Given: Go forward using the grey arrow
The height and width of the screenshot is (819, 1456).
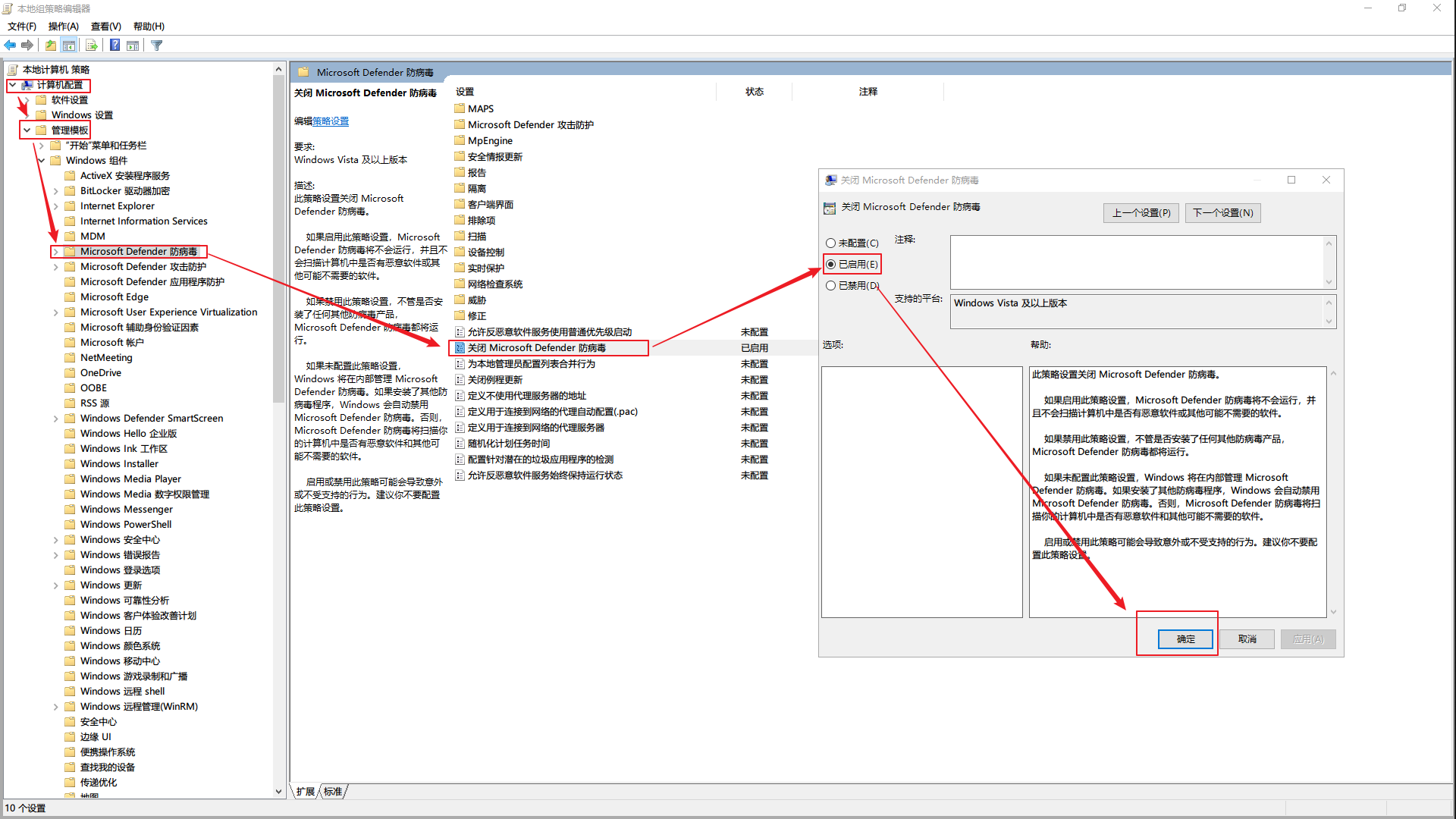Looking at the screenshot, I should pos(28,45).
